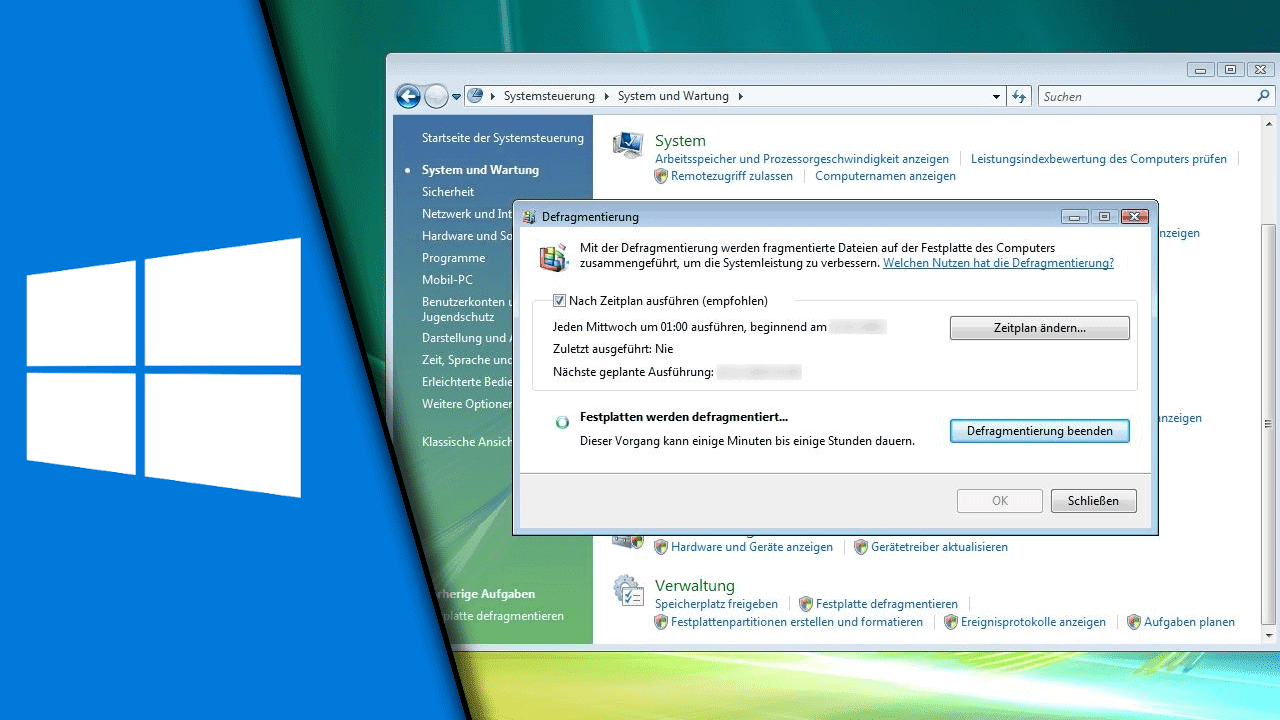Open Sicherheit category in sidebar
This screenshot has height=720, width=1280.
pyautogui.click(x=448, y=192)
